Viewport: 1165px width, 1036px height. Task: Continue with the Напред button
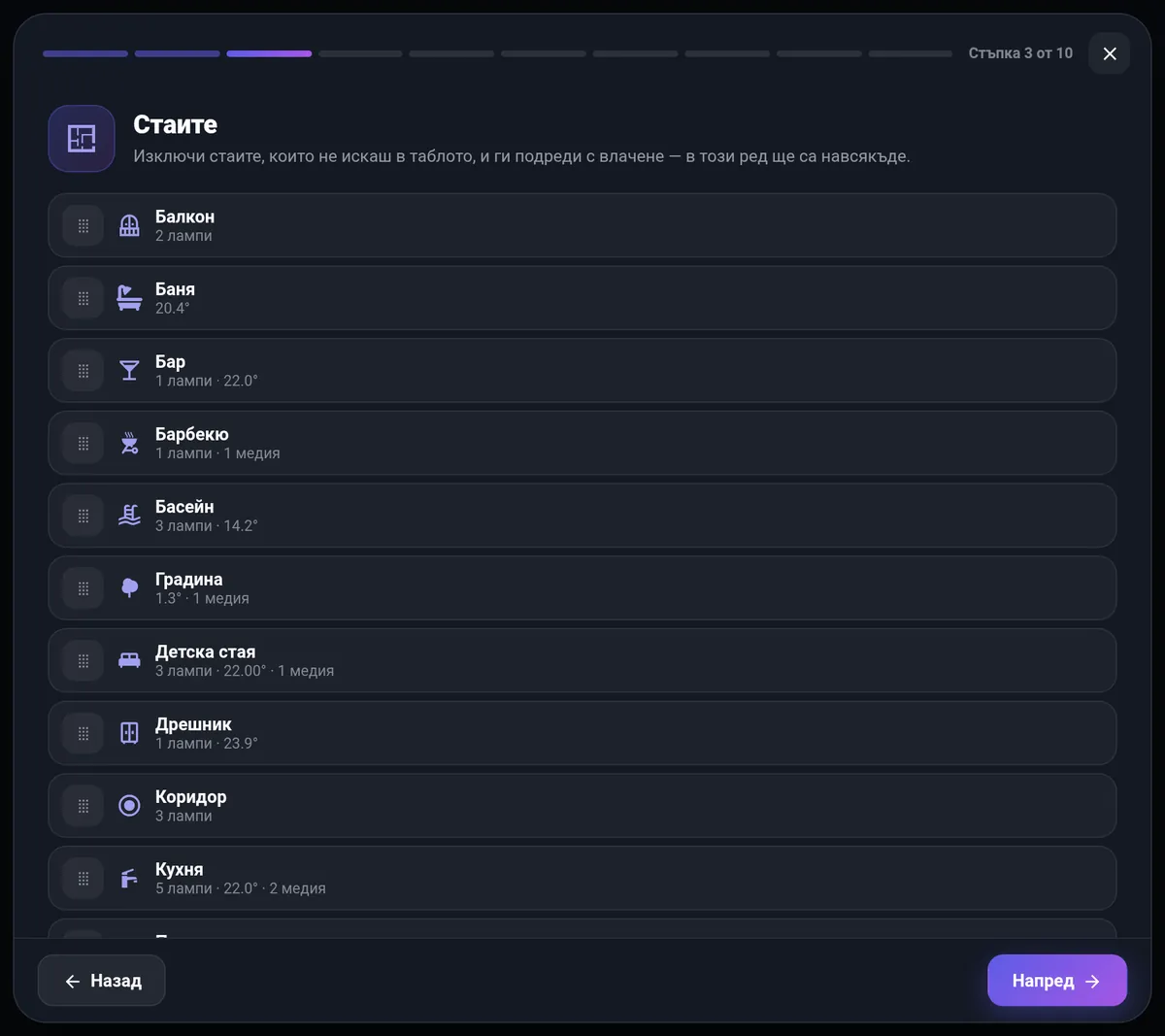(x=1057, y=981)
